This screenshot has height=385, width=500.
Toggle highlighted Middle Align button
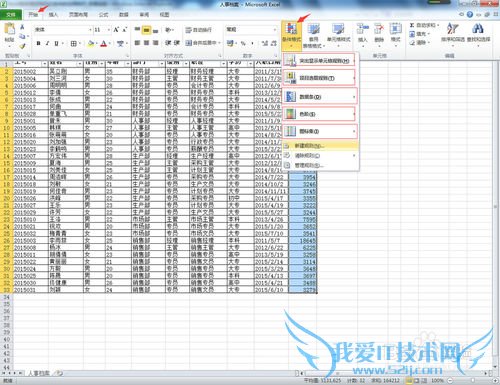[x=146, y=30]
